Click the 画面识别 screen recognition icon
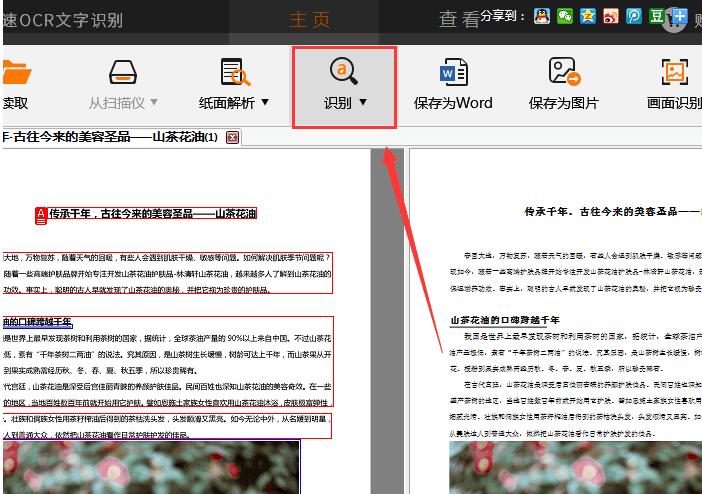Screen dimensions: 702x494 pos(675,72)
